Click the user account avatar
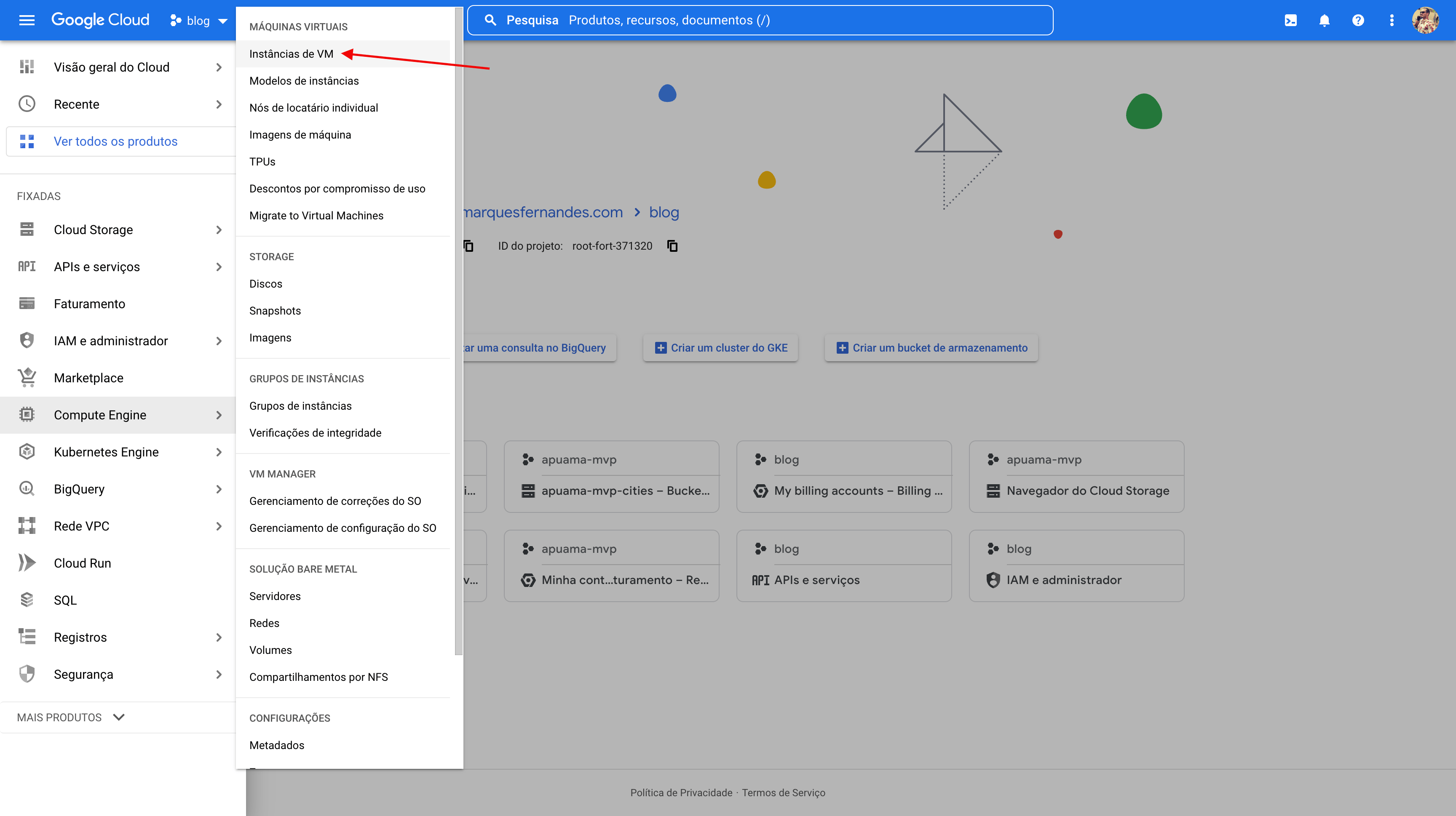The image size is (1456, 816). coord(1425,21)
